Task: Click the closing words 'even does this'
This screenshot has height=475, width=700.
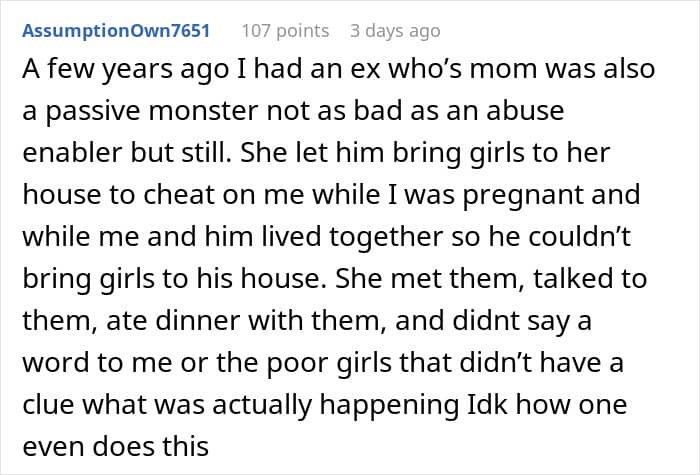Action: tap(116, 446)
